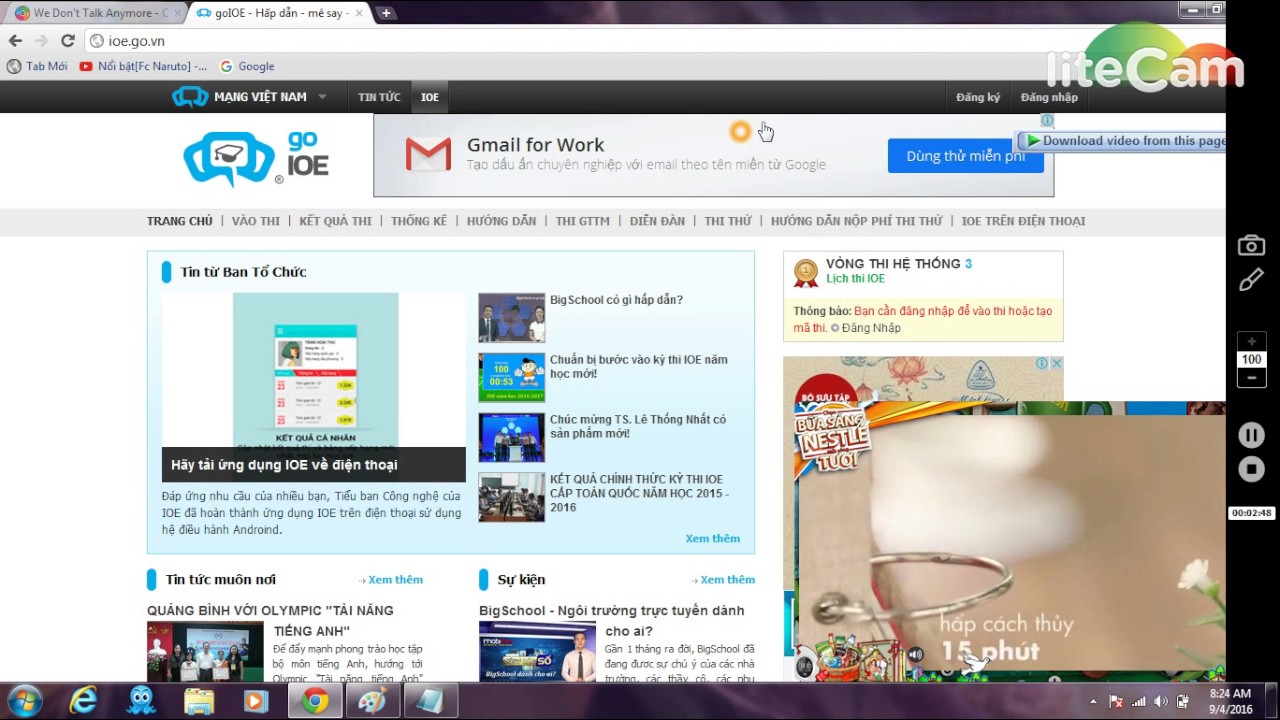
Task: Open the THỐNG KÊ menu
Action: coord(419,221)
